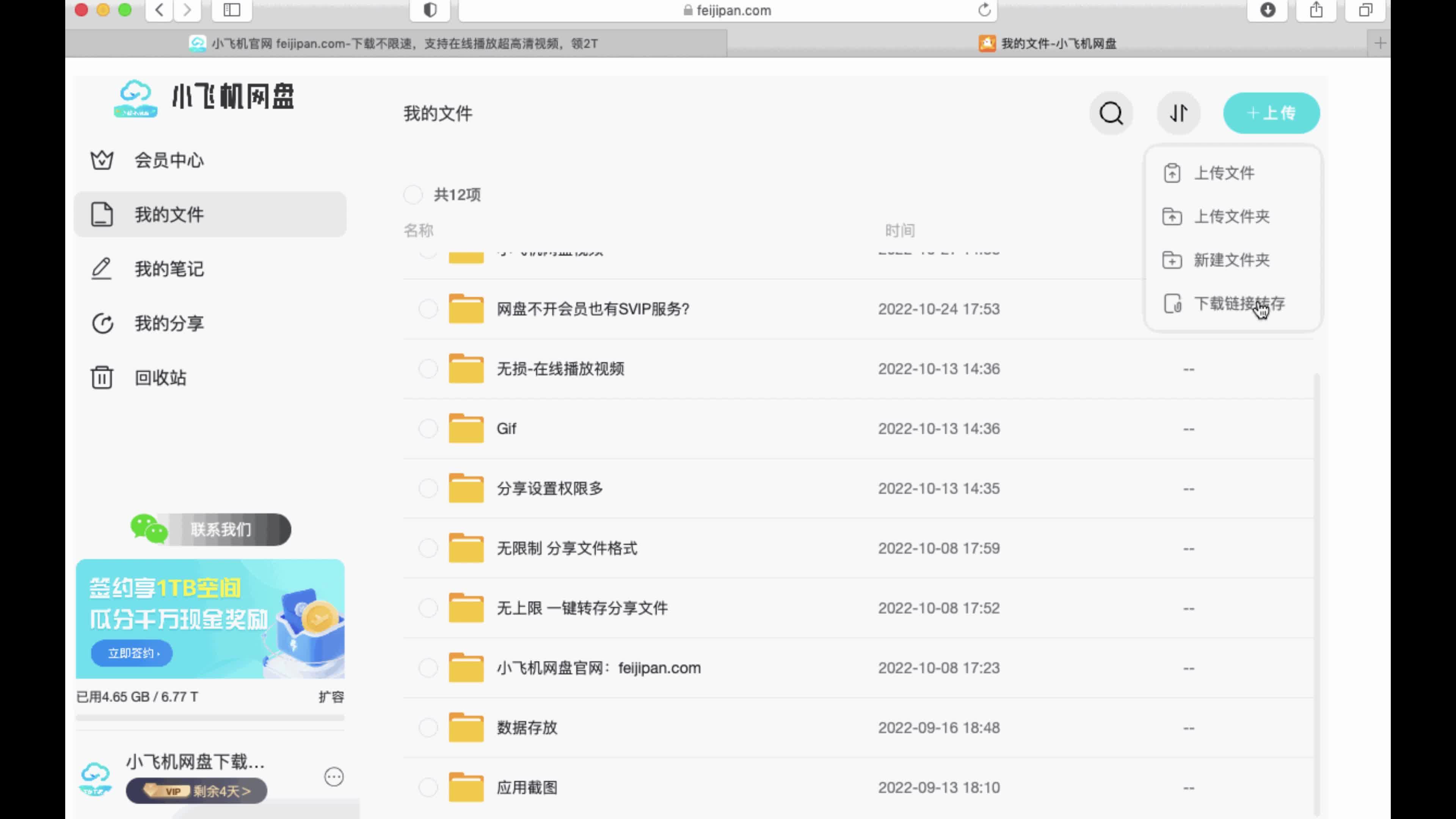Expand VIP 剩余4天 badge

197,791
